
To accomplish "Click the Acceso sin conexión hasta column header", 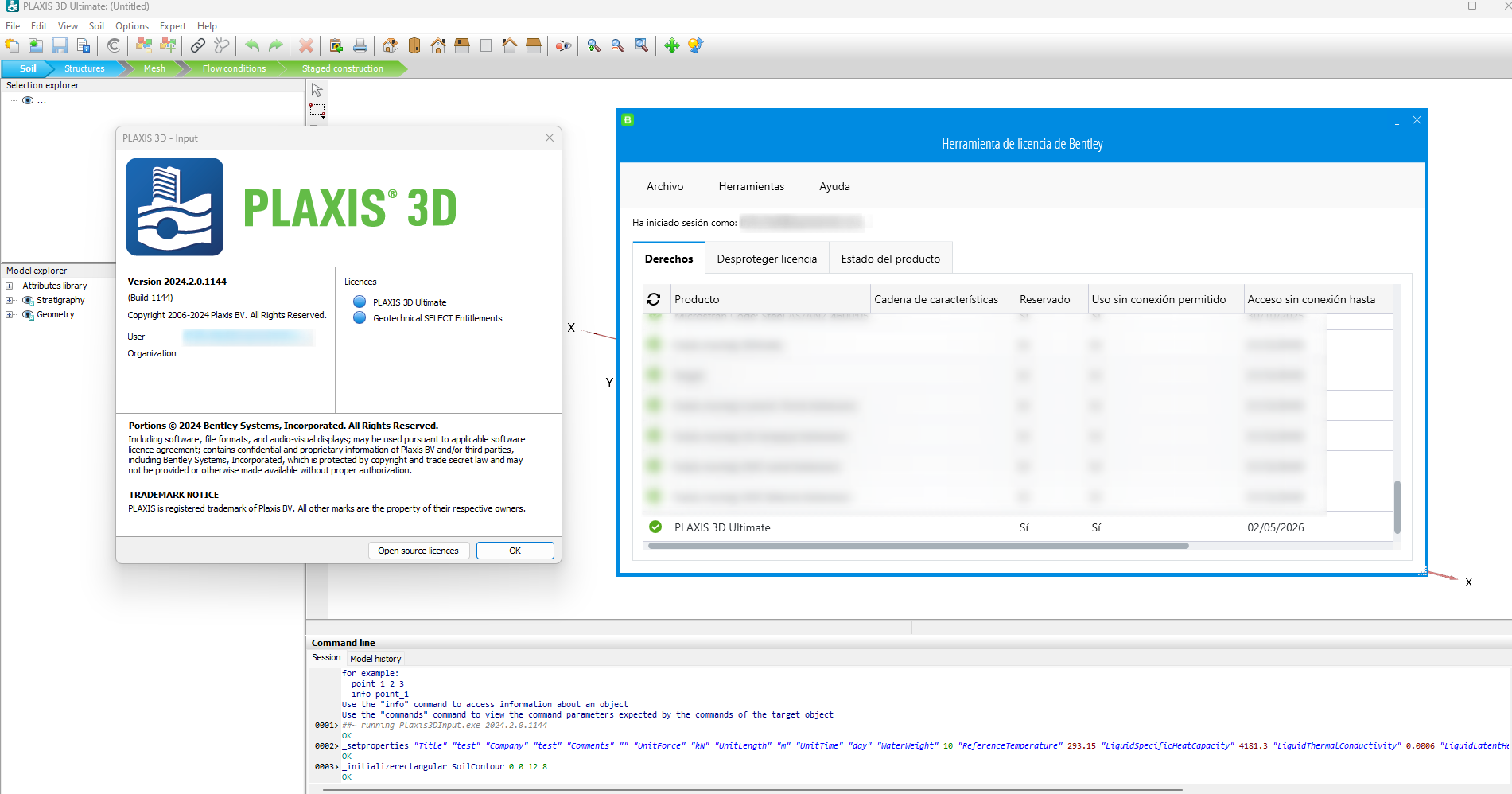I will point(1317,299).
